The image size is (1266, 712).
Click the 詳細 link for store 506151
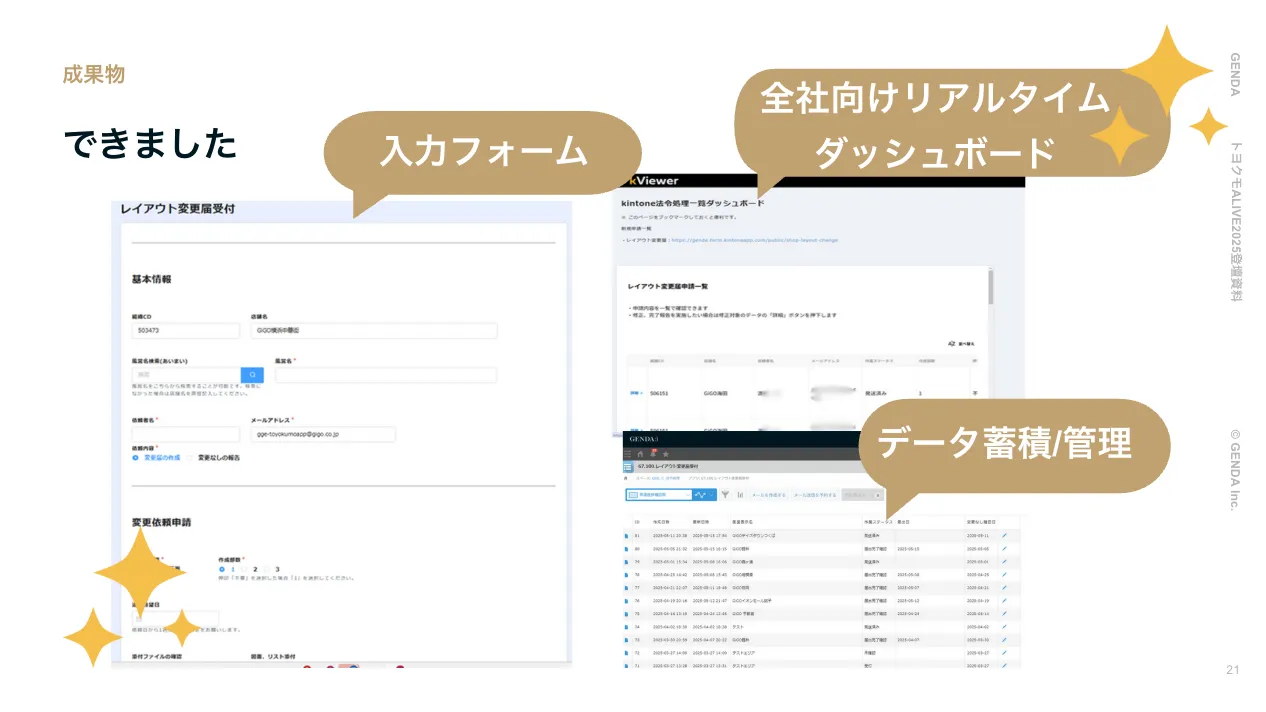click(635, 394)
